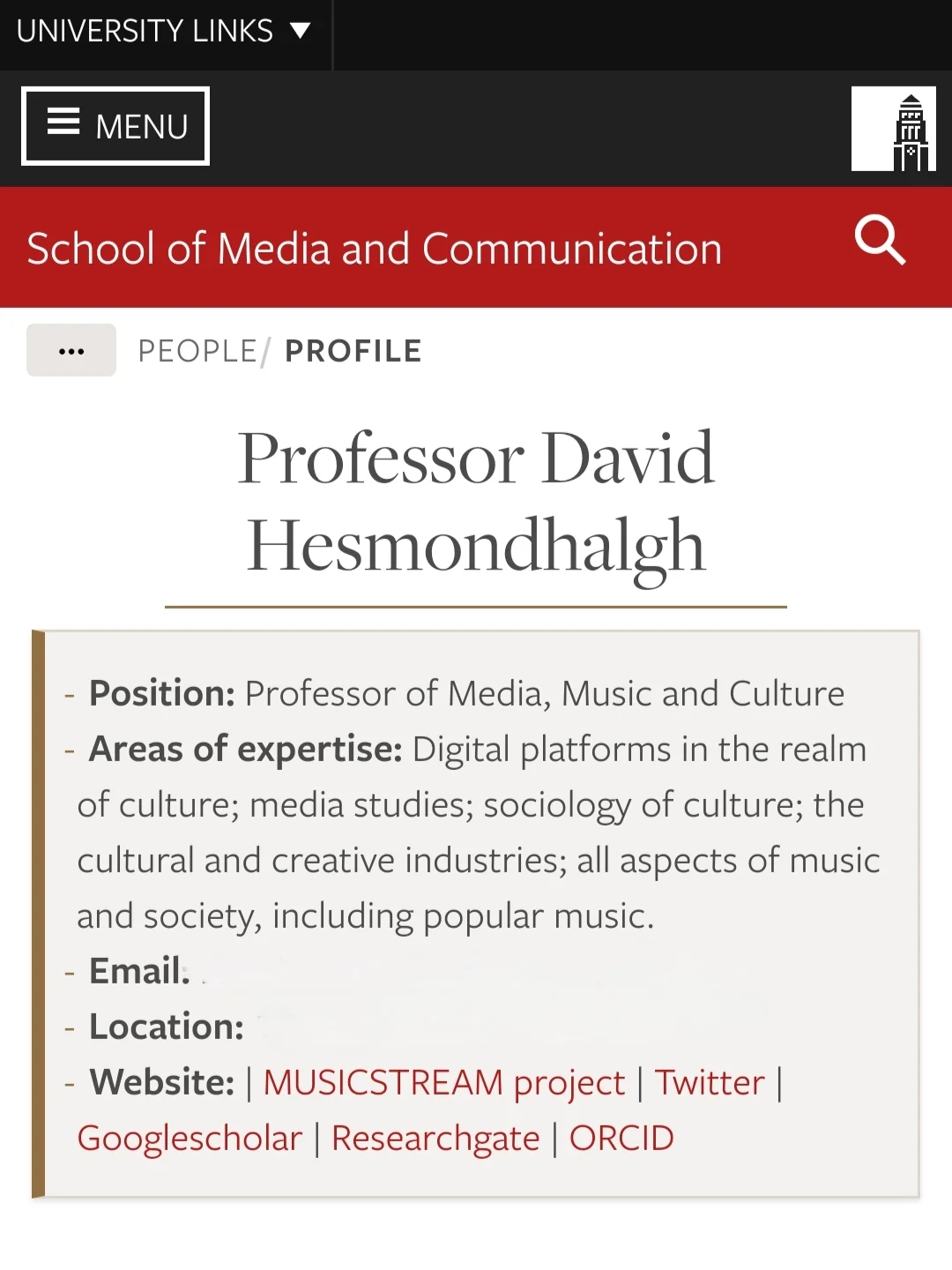Open the ORCID link

coord(621,1138)
